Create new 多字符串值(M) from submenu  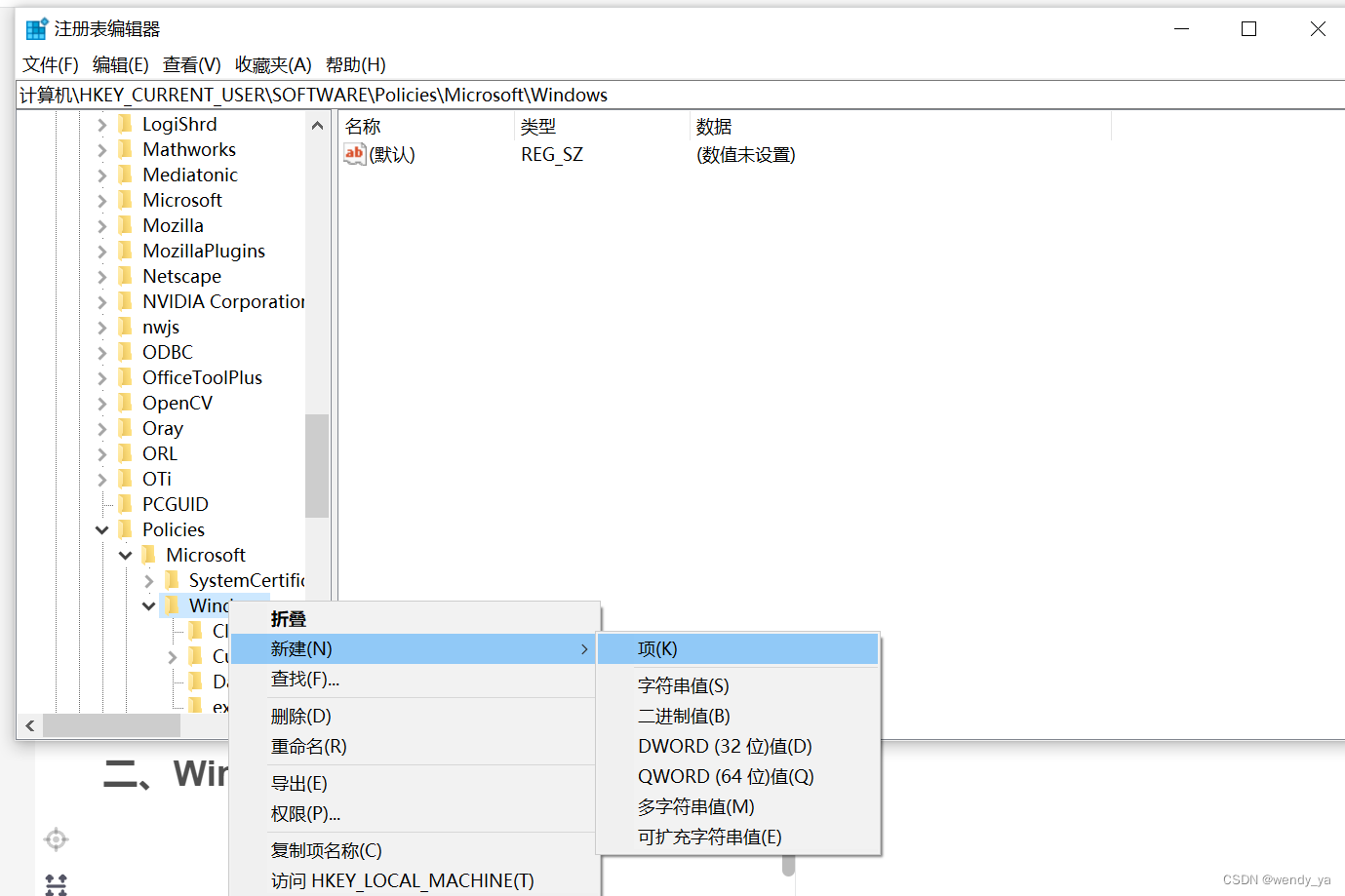738,806
